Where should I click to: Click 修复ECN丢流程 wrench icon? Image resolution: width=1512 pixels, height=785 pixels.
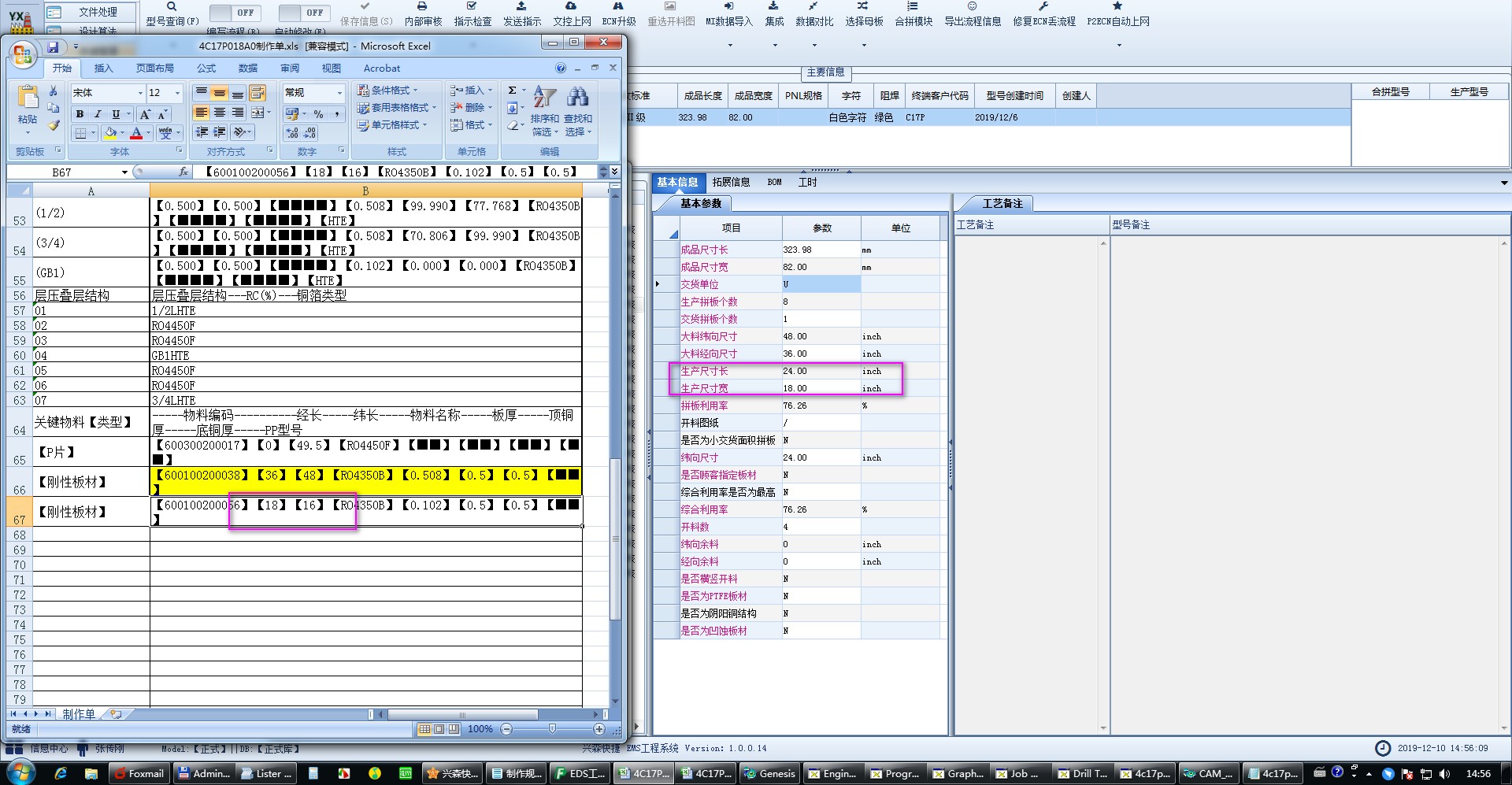1043,7
